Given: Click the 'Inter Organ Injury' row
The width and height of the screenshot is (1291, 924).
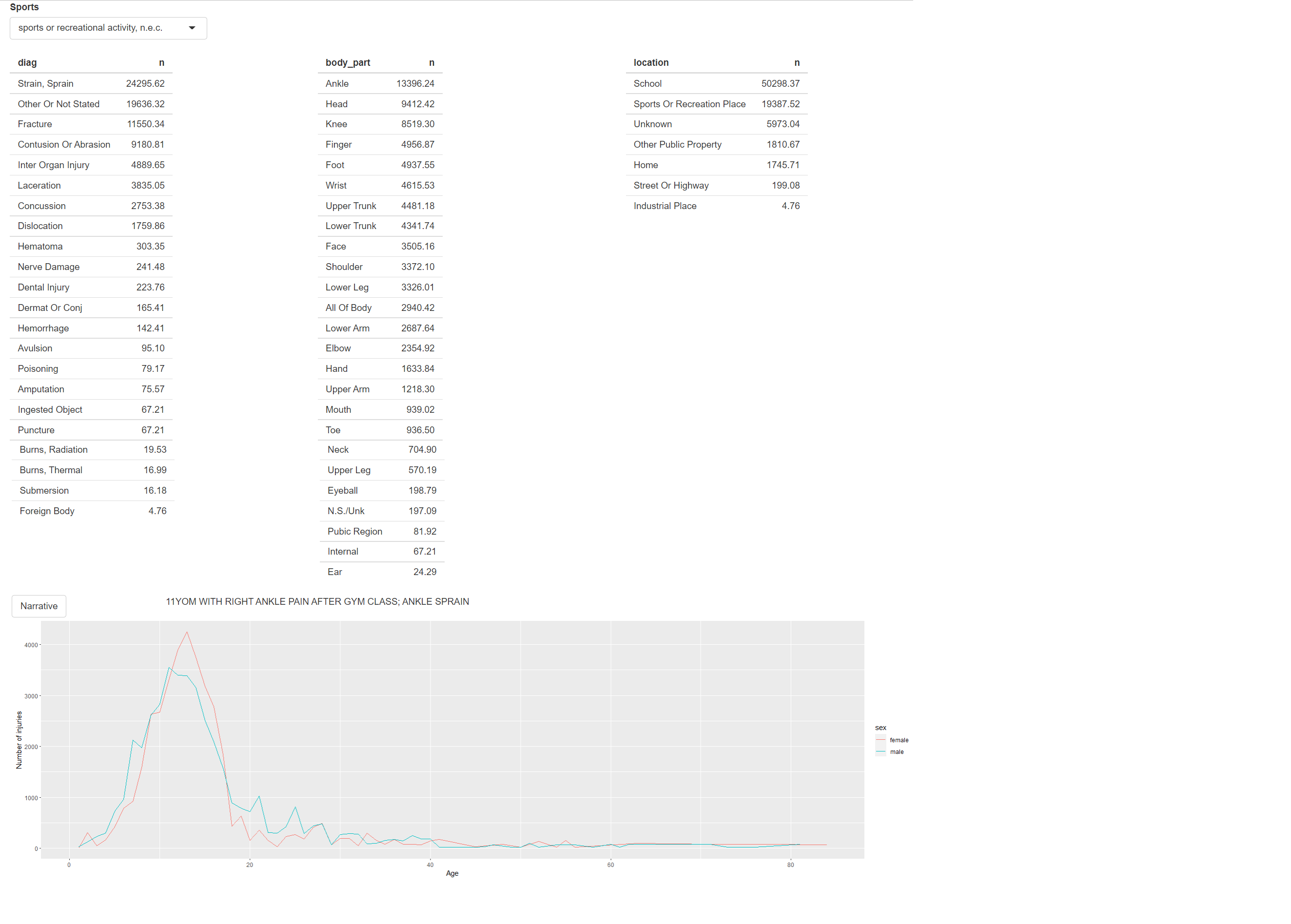Looking at the screenshot, I should click(91, 165).
